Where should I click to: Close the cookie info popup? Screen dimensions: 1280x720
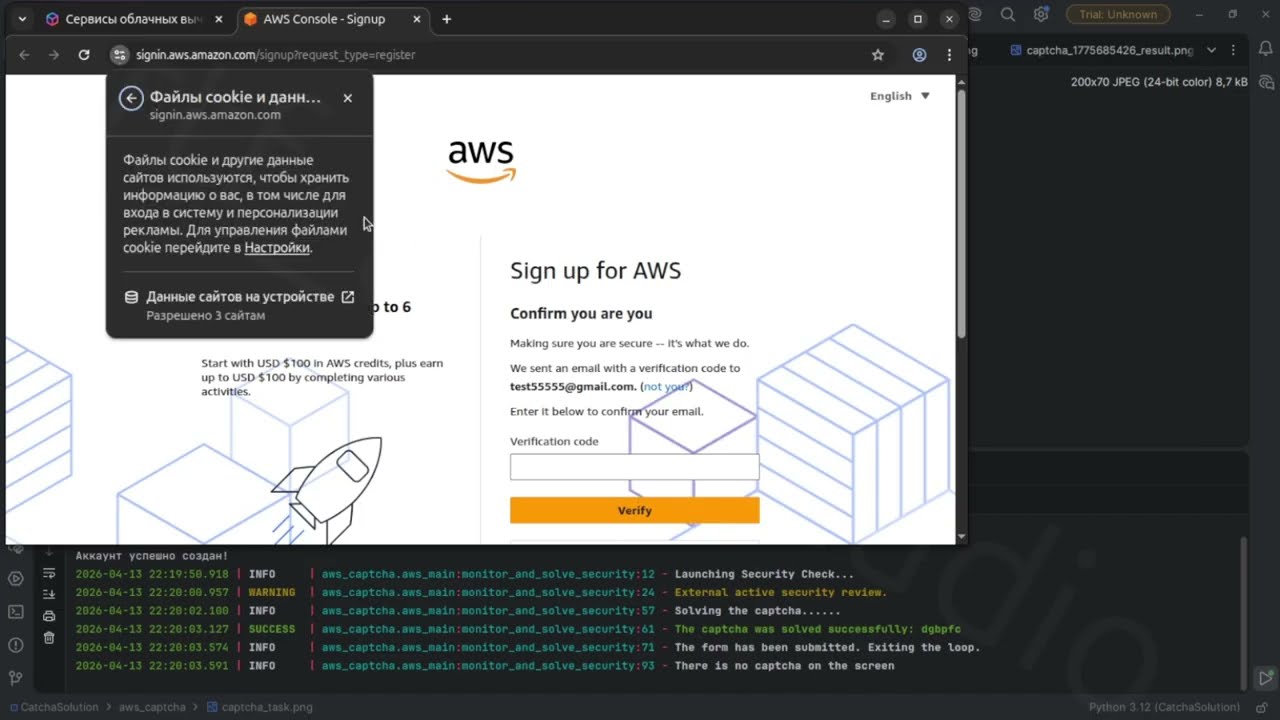pos(348,98)
